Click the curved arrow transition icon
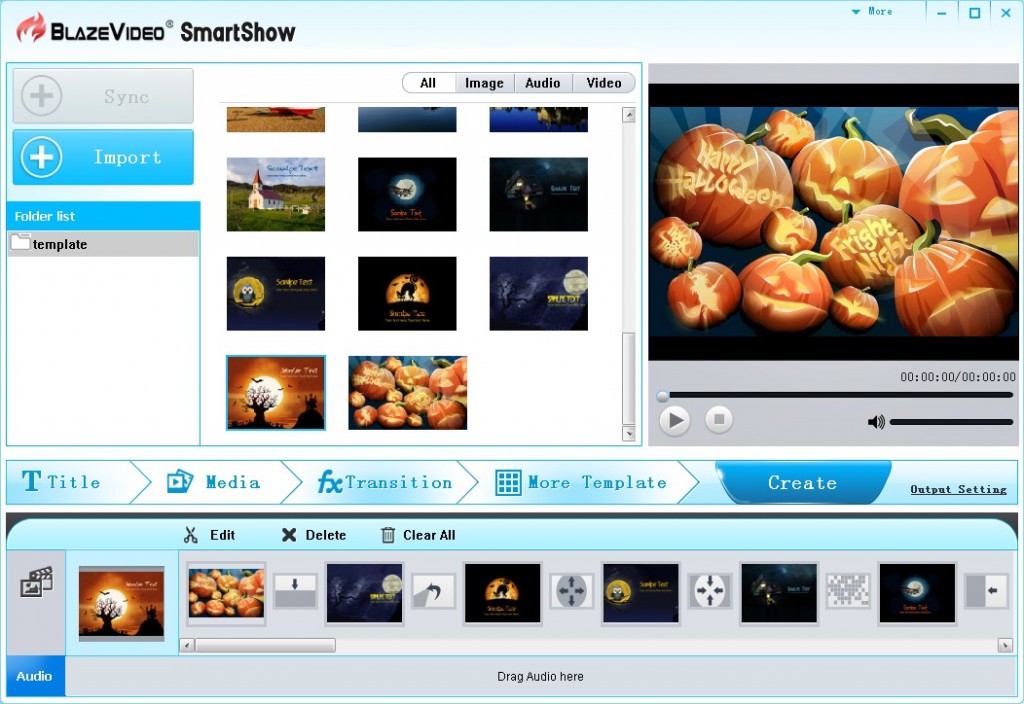 pos(433,591)
